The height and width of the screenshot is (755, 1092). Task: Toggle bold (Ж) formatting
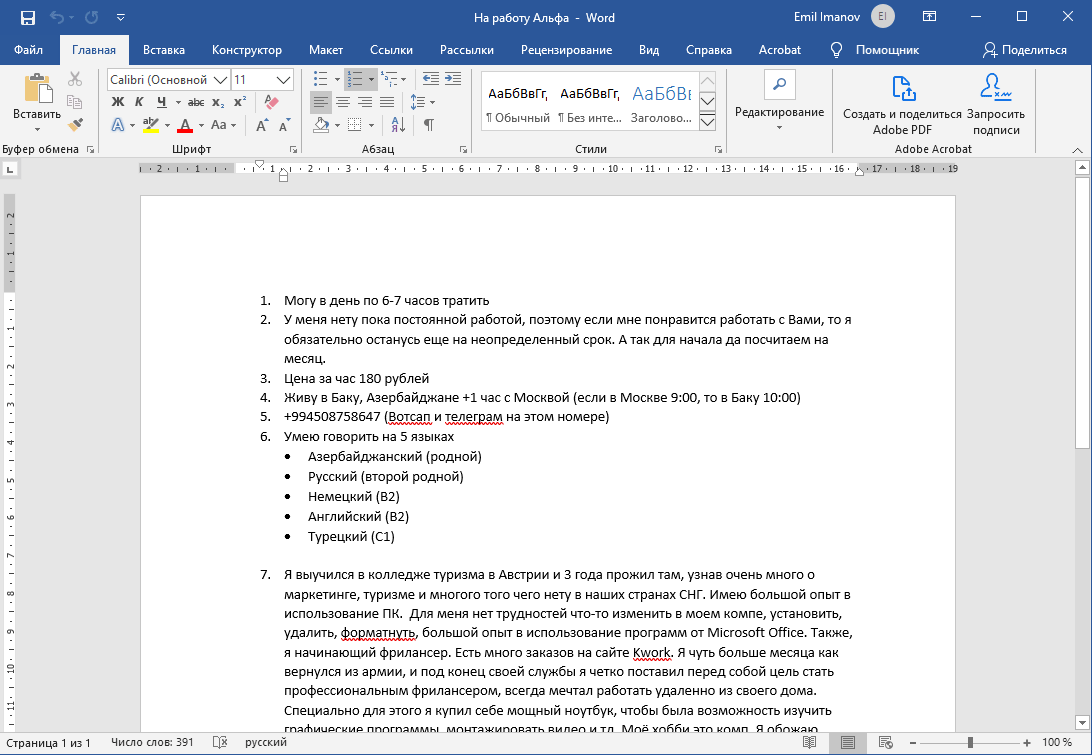(x=117, y=102)
